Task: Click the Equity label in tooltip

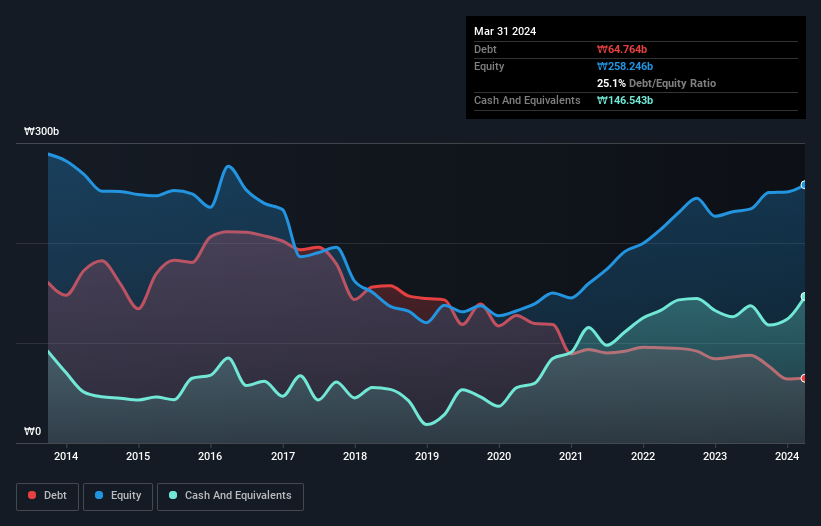Action: point(489,66)
